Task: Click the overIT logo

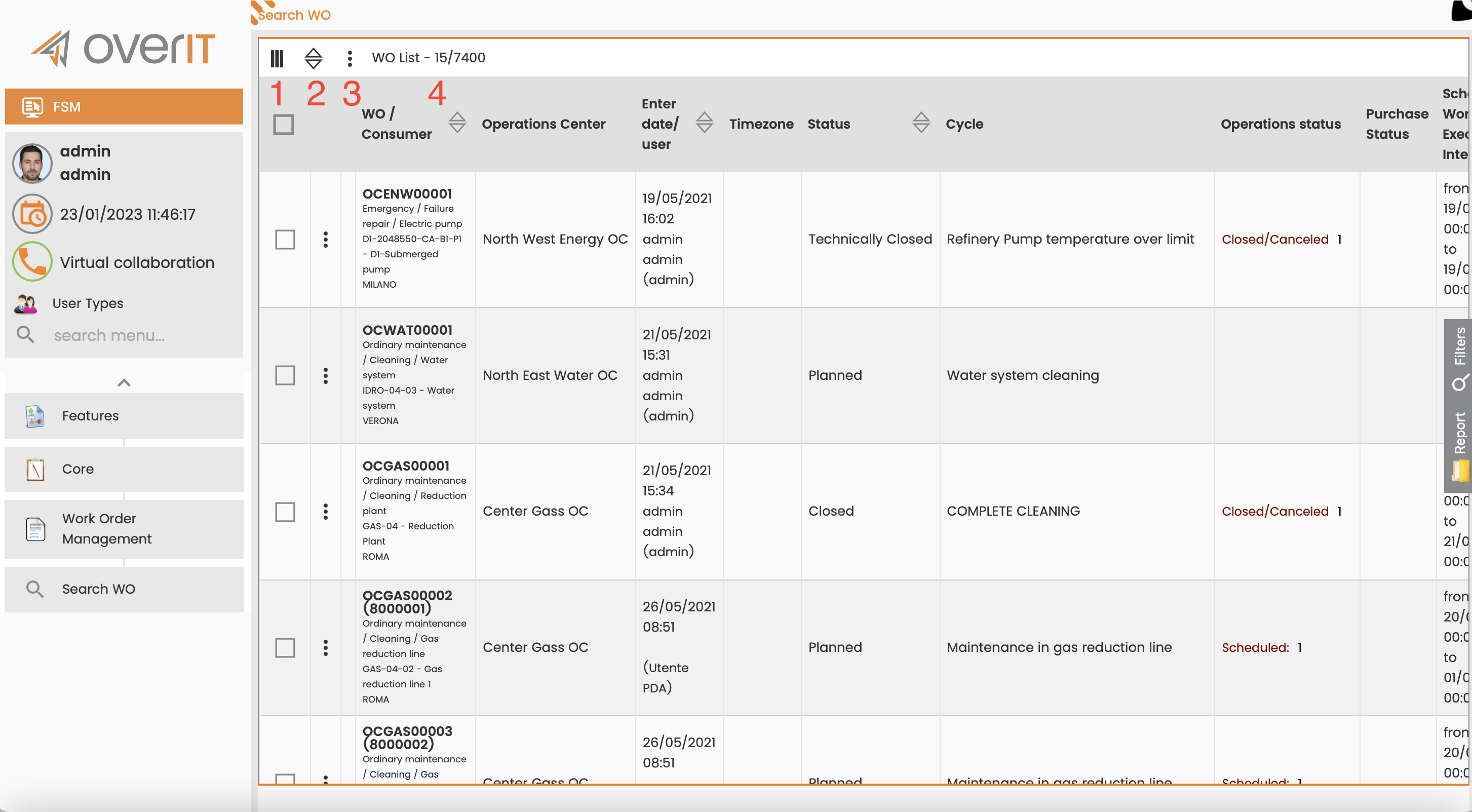Action: [124, 49]
